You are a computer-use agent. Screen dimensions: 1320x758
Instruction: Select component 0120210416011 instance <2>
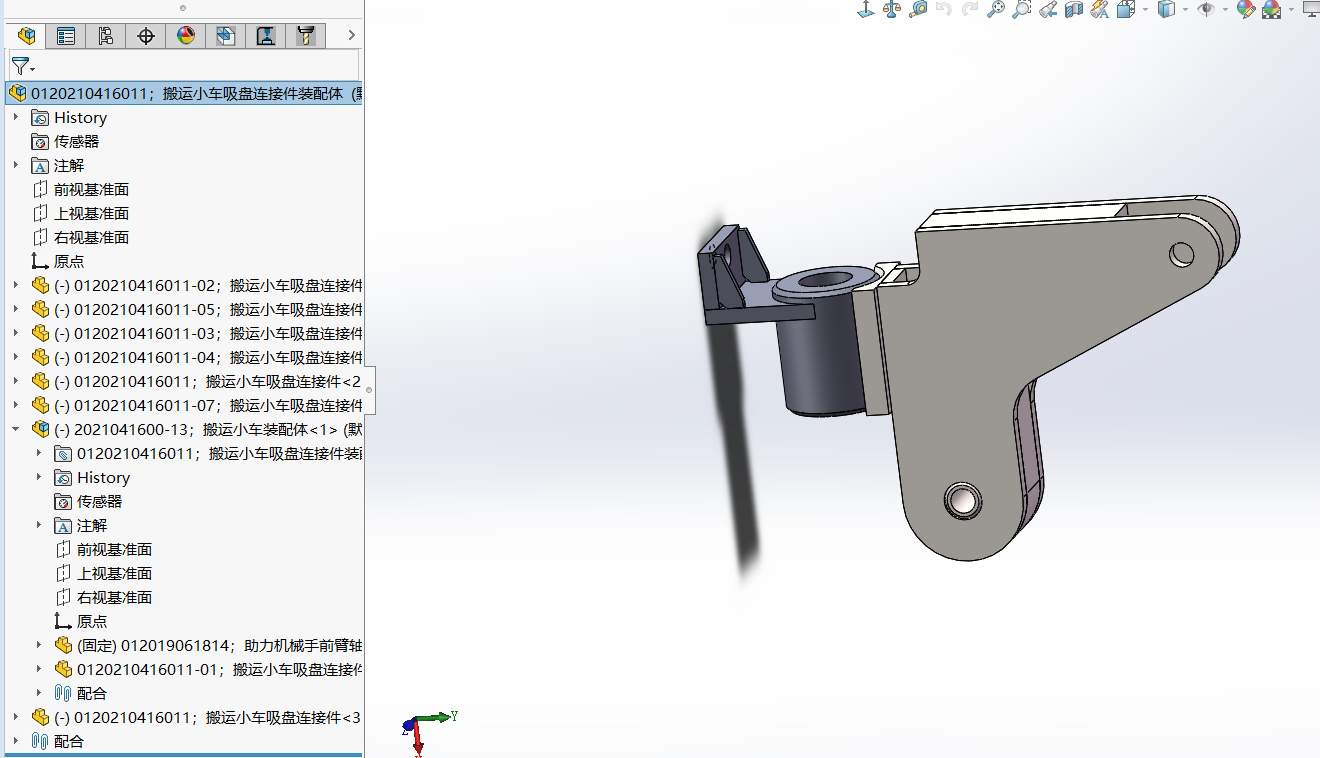click(197, 381)
